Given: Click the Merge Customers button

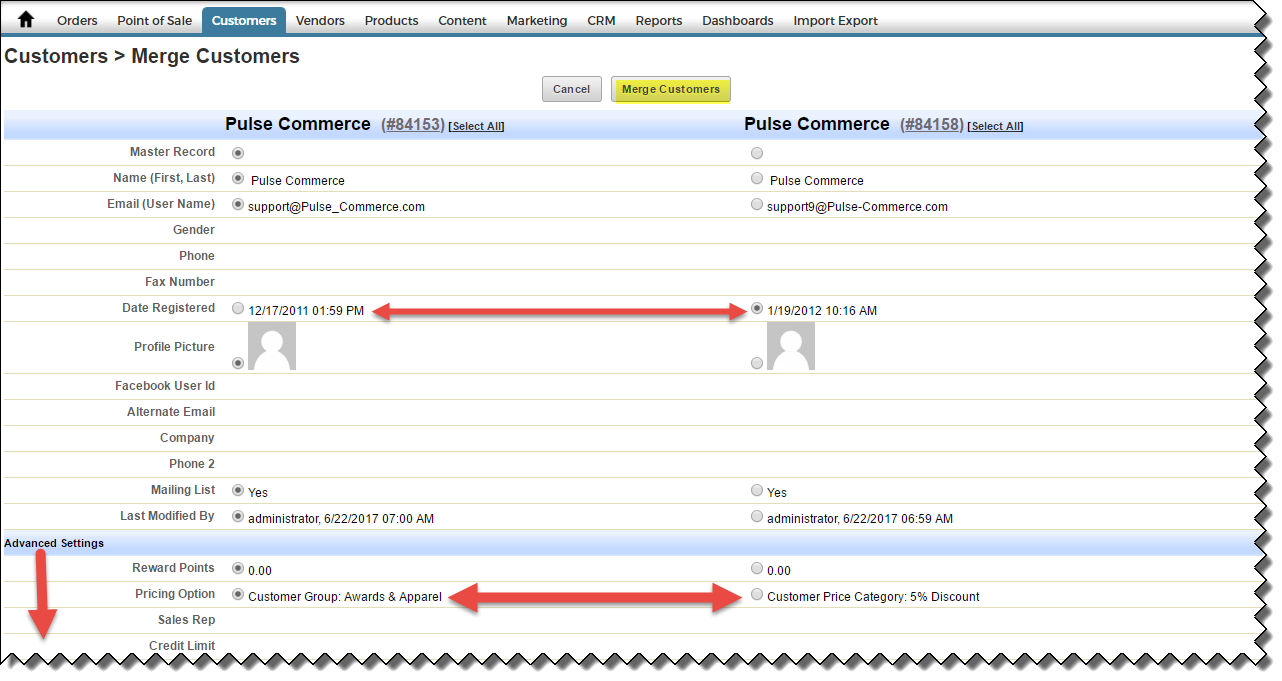Looking at the screenshot, I should pos(671,89).
